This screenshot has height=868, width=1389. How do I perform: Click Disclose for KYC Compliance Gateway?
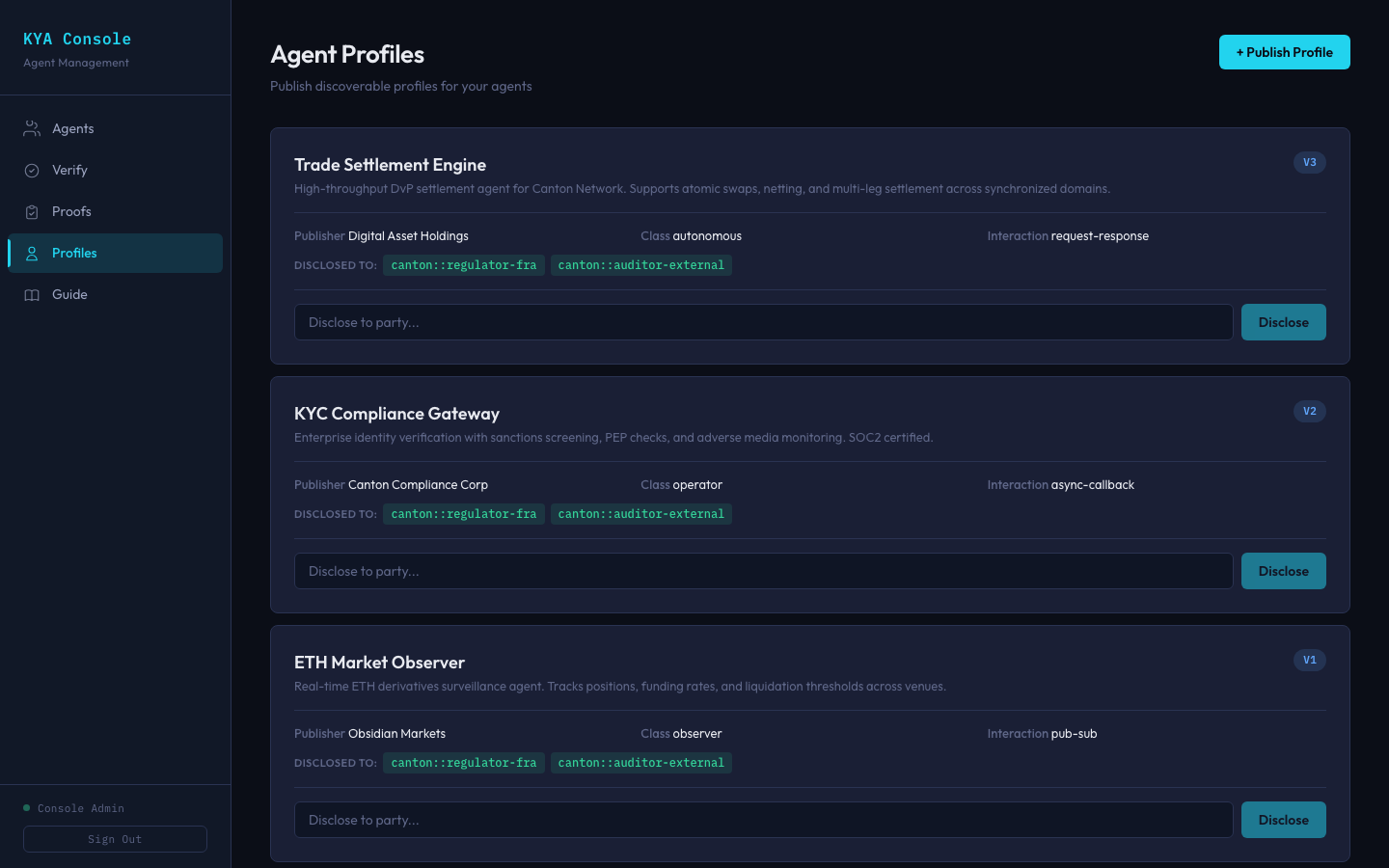[1284, 570]
